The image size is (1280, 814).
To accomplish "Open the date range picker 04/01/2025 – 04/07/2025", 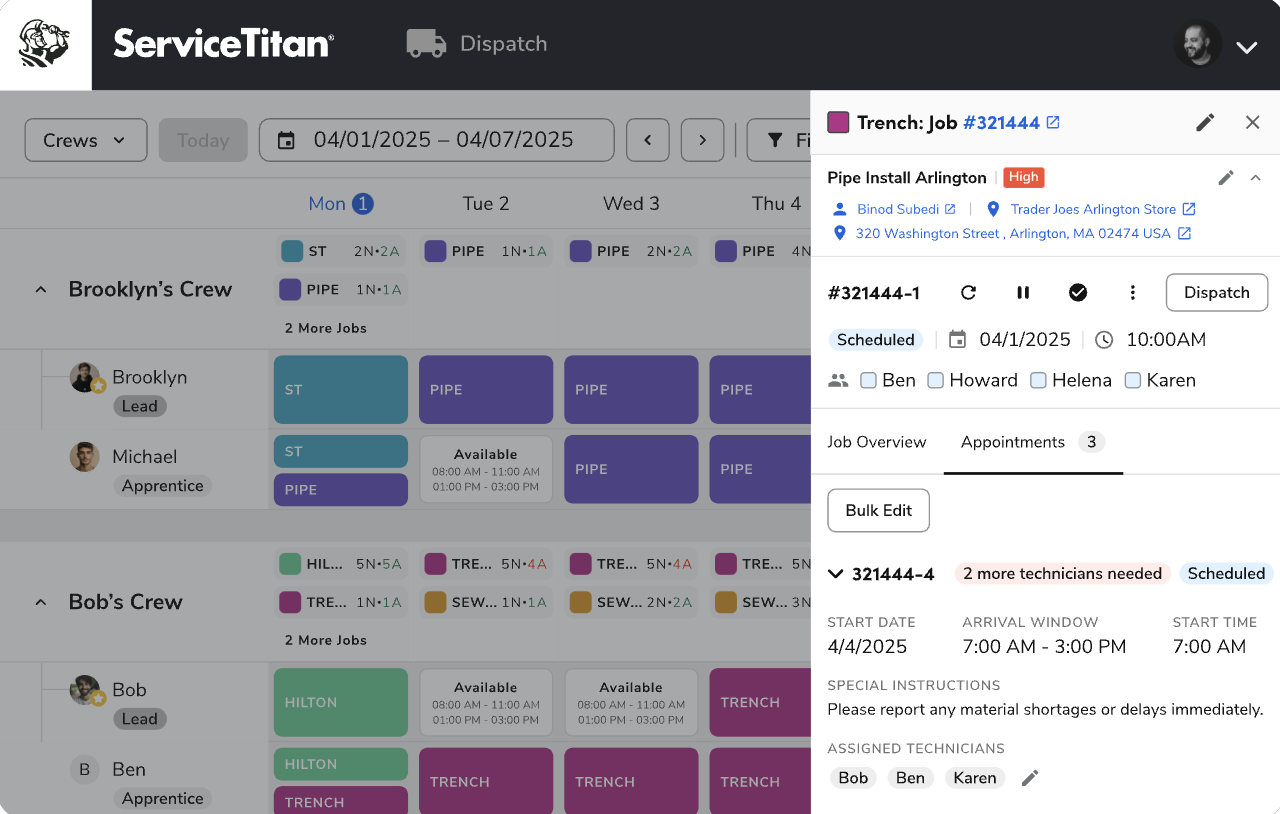I will point(436,140).
